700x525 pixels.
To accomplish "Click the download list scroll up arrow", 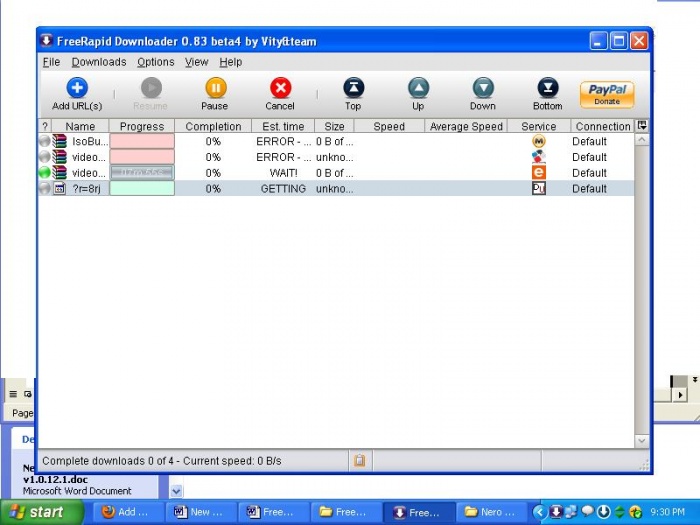I will point(642,140).
